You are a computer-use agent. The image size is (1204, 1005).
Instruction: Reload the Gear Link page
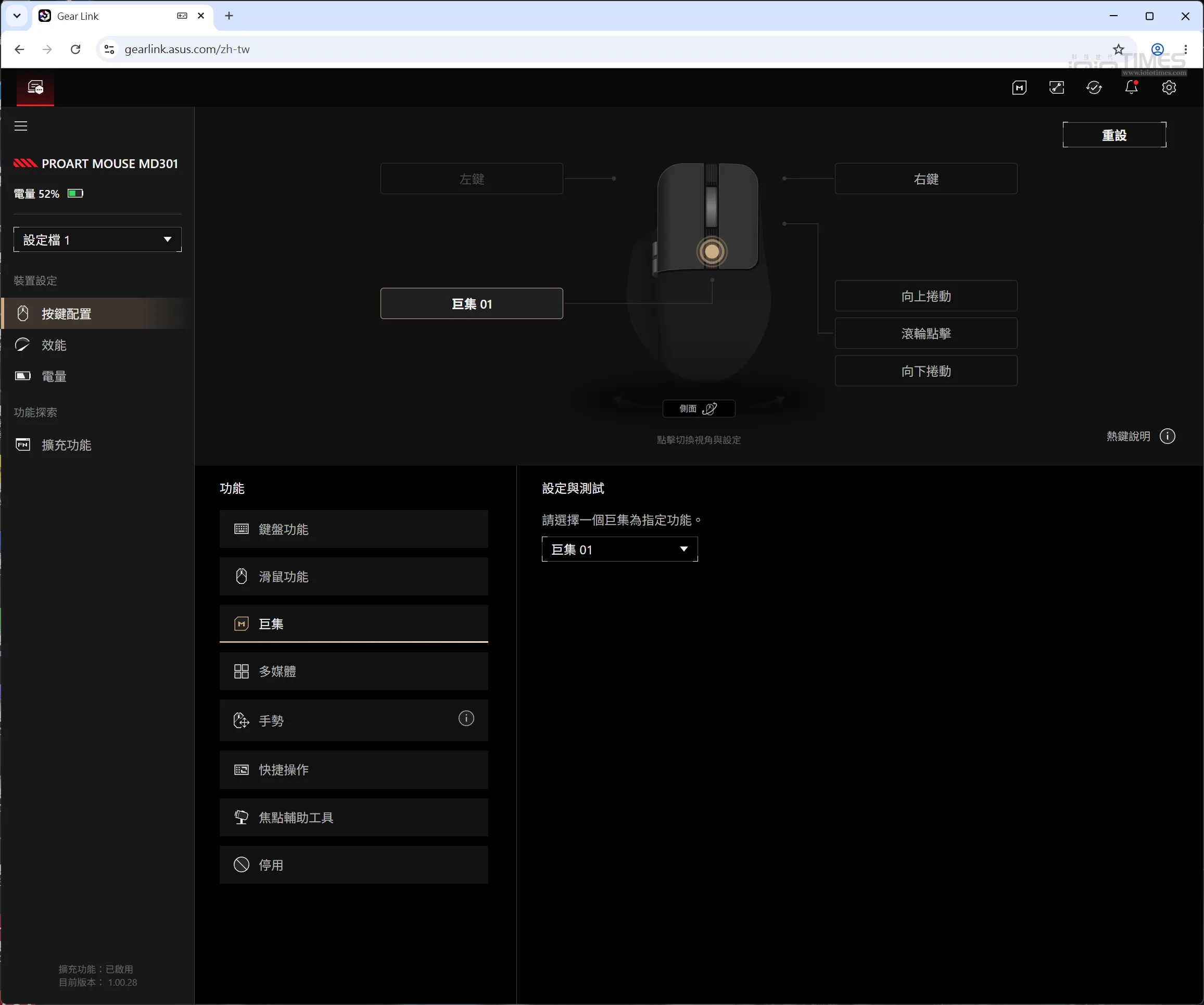pos(75,49)
